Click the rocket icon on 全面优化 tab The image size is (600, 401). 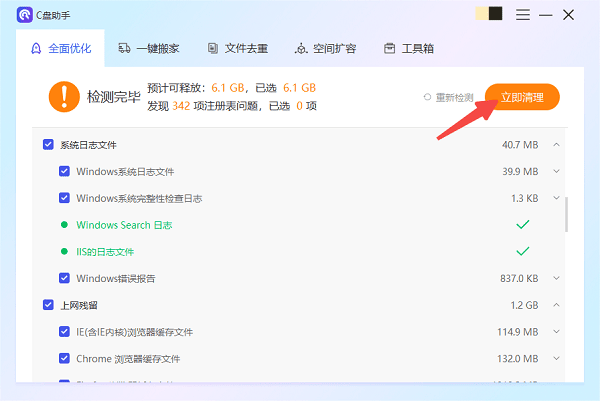pyautogui.click(x=36, y=48)
